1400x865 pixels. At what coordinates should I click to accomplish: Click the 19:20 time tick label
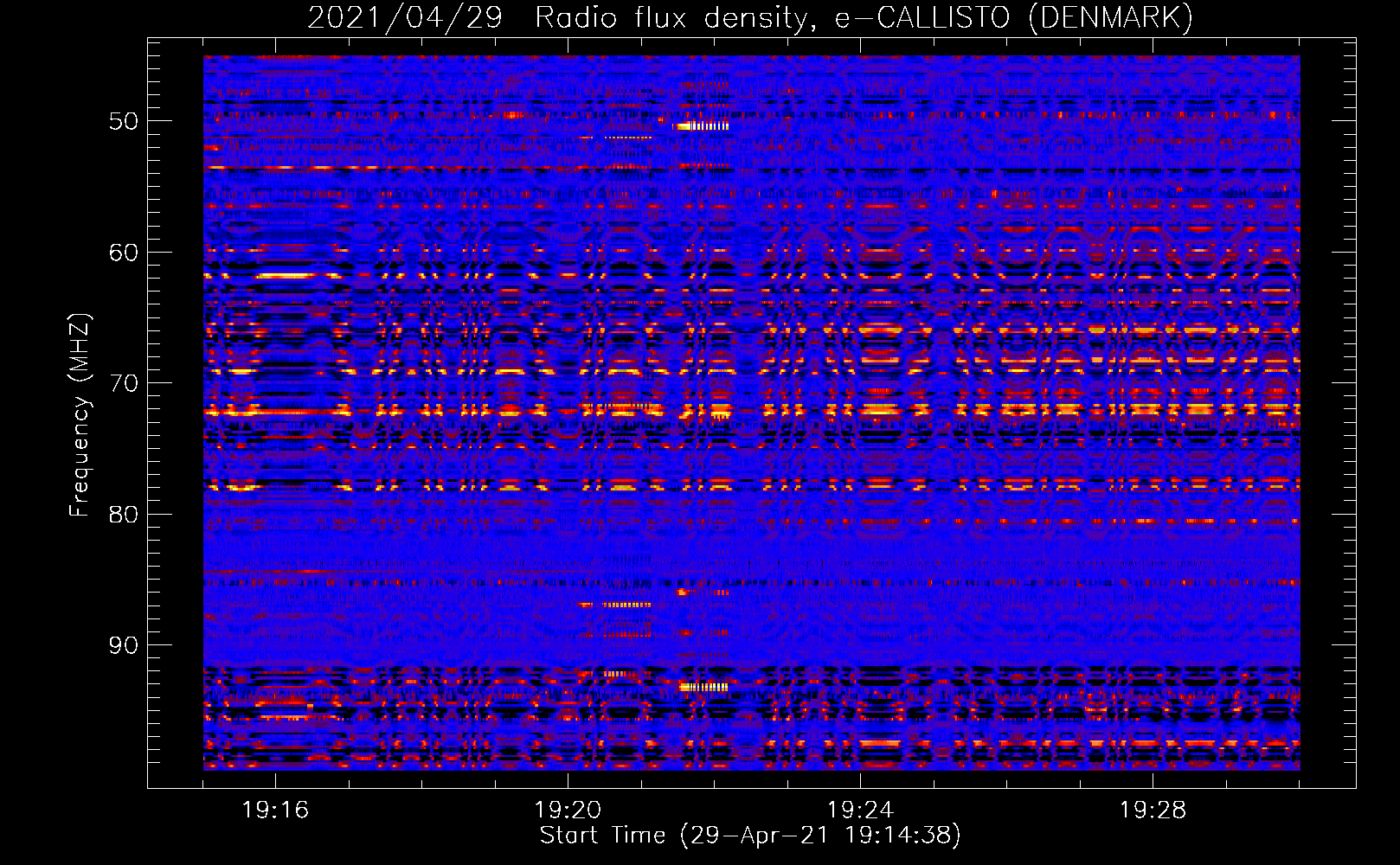tap(568, 811)
